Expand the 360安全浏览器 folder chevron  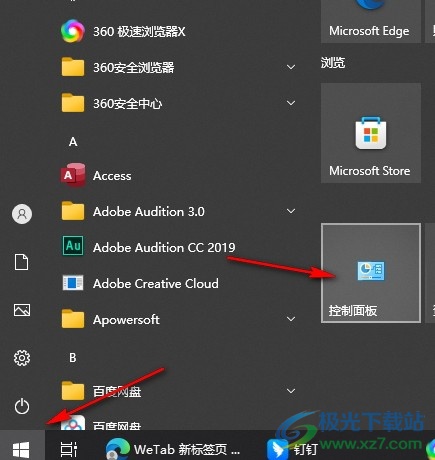click(x=291, y=67)
